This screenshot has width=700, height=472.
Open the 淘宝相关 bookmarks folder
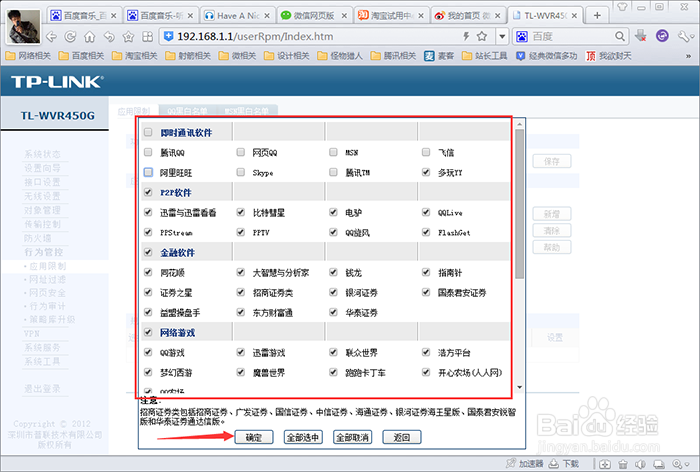click(135, 56)
